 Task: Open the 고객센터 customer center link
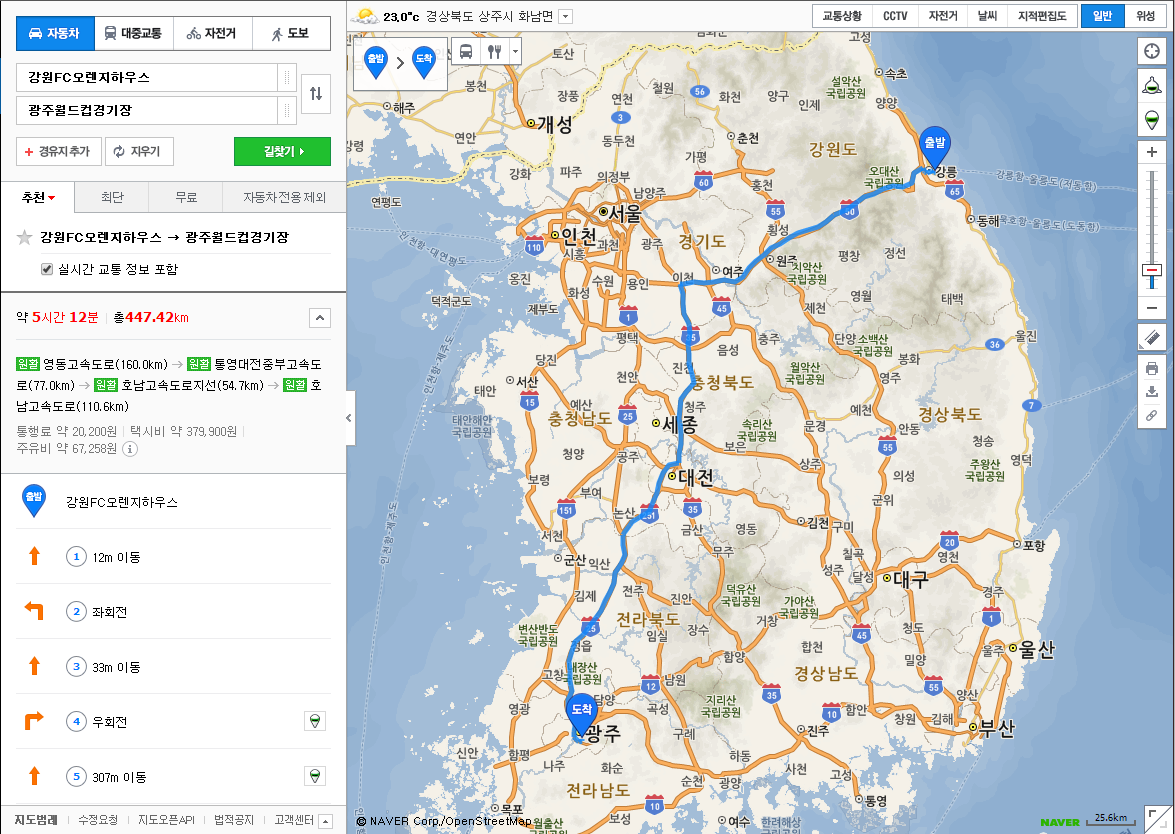294,821
